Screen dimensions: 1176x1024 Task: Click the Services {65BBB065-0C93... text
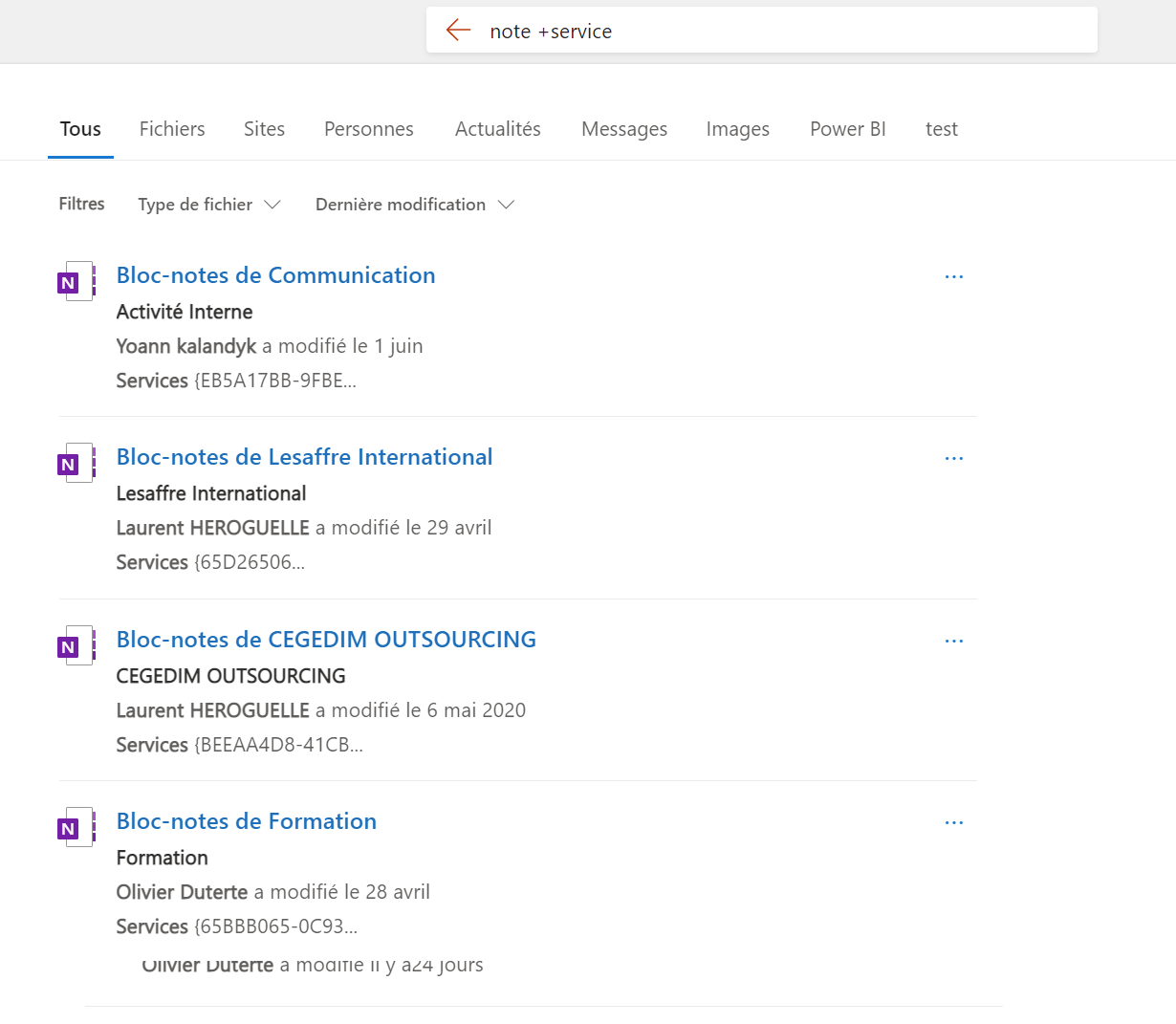coord(237,926)
